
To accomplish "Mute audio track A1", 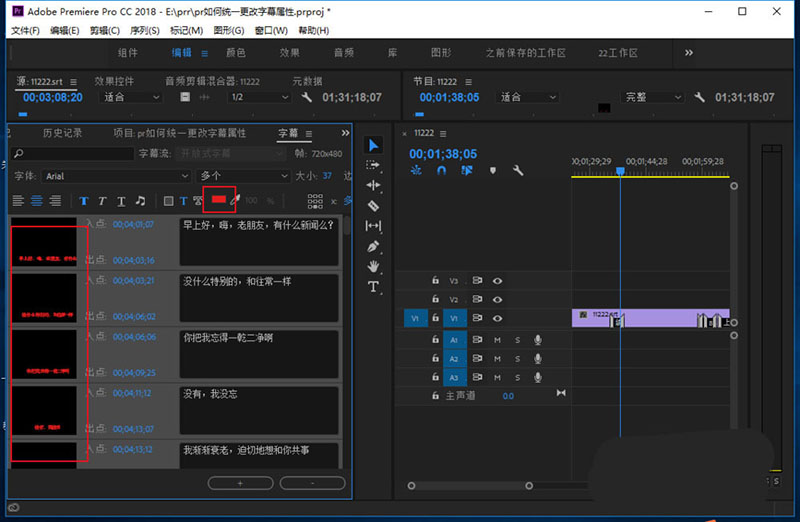I will pyautogui.click(x=497, y=339).
